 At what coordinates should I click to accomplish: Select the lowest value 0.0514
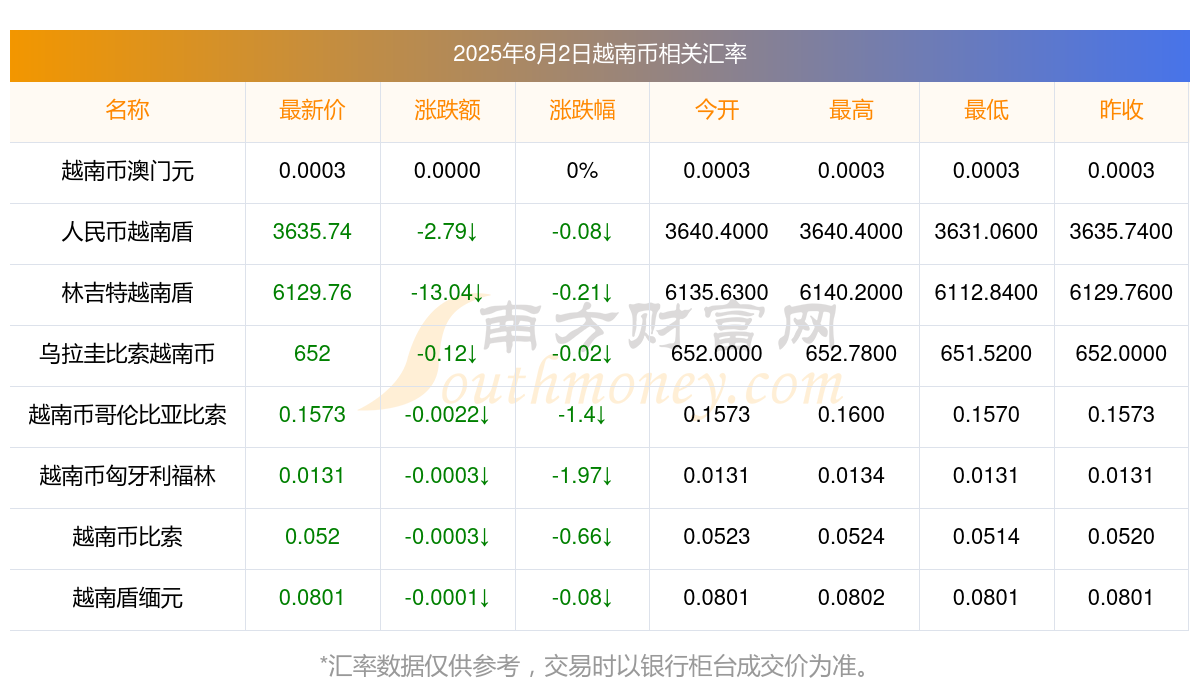986,537
